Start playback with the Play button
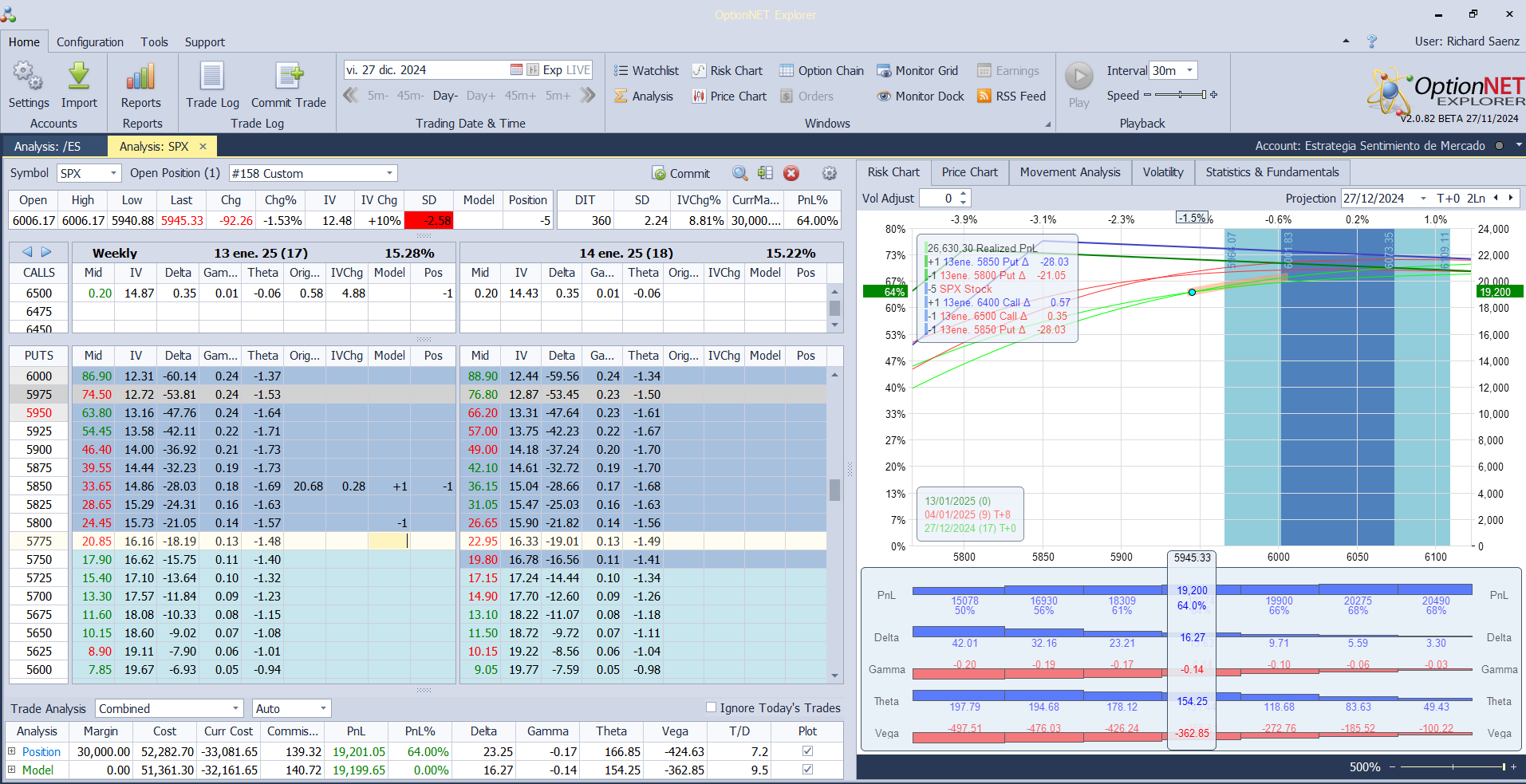 click(1079, 85)
